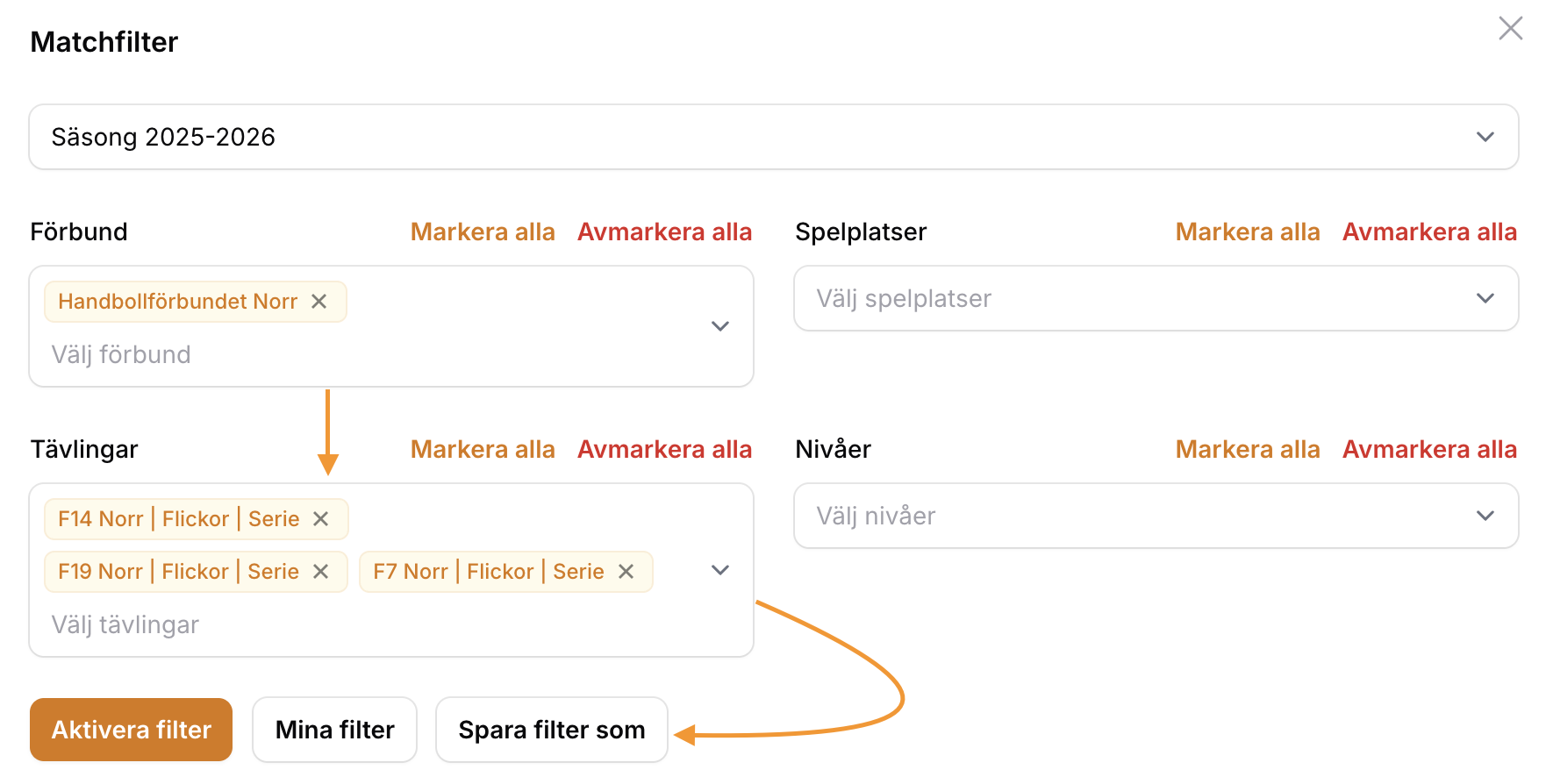Close the Matchfilter dialog
Image resolution: width=1546 pixels, height=784 pixels.
point(1510,28)
